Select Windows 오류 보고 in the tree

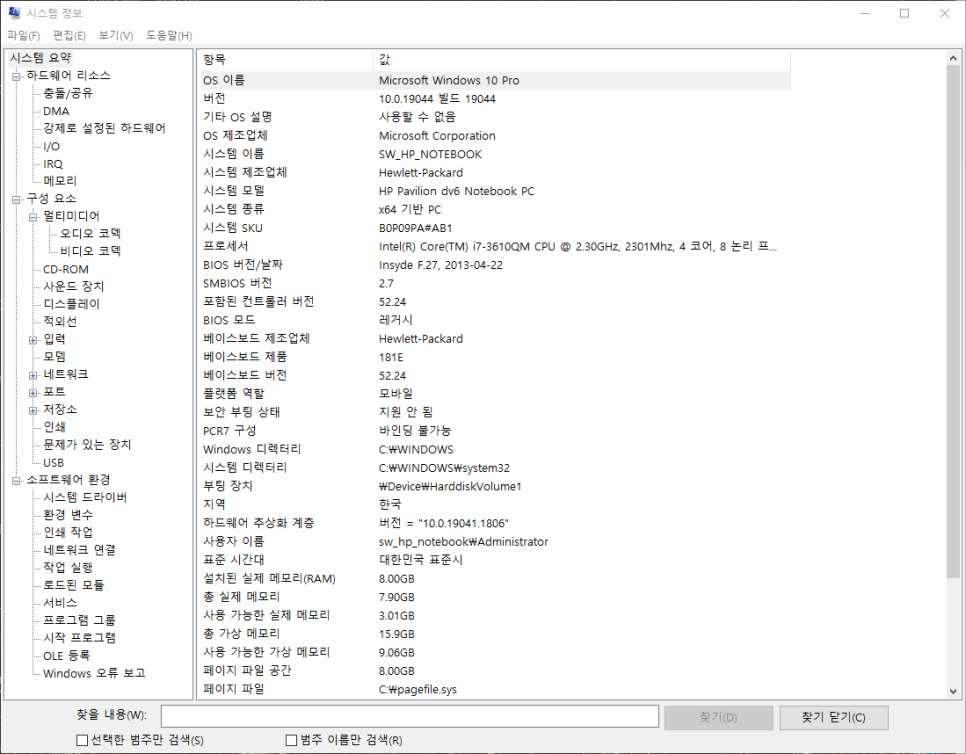click(94, 673)
